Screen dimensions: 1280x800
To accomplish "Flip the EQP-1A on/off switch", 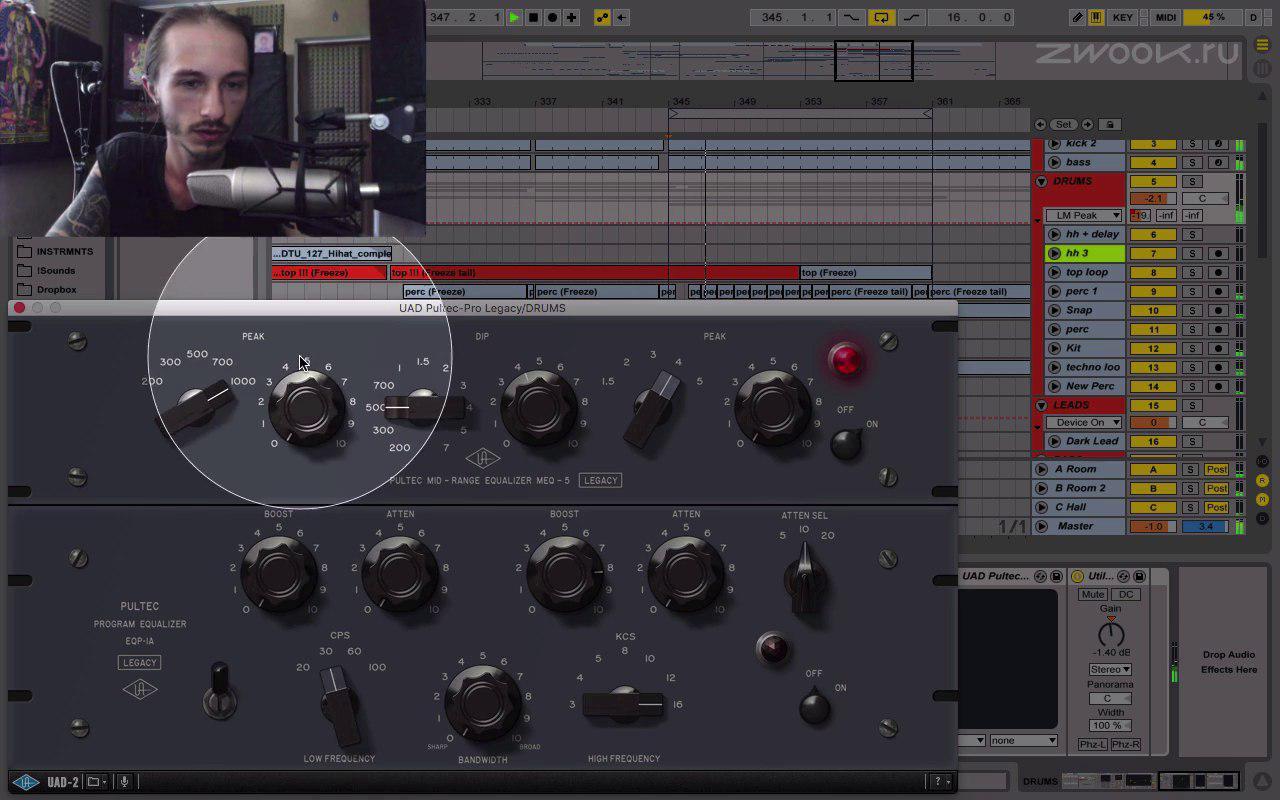I will (815, 707).
